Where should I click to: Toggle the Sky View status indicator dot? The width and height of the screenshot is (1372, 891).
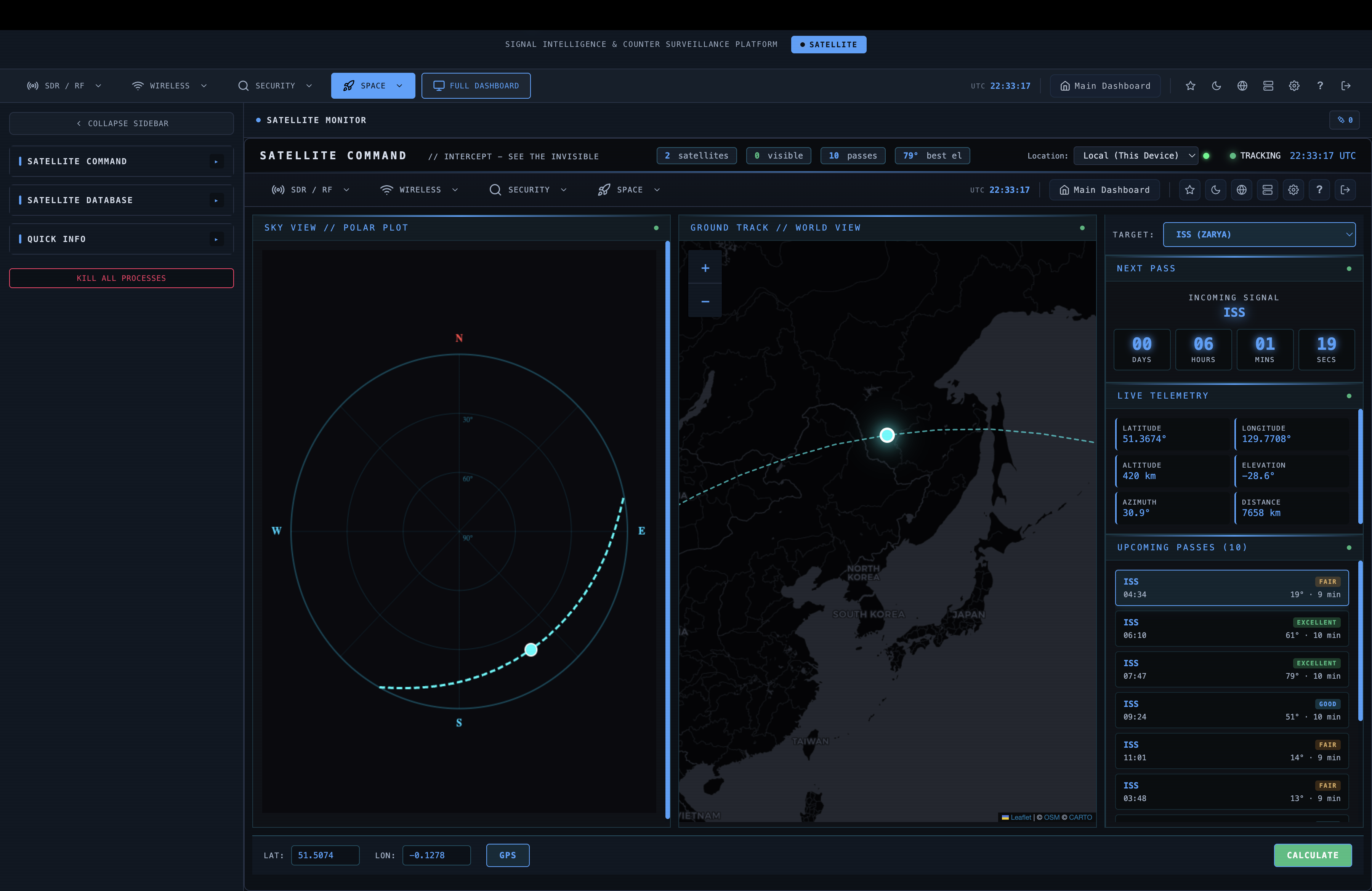[x=657, y=228]
